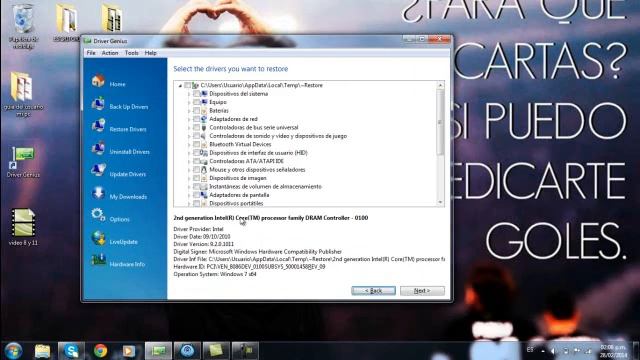Viewport: 640px width, 360px height.
Task: Check Controladoras de bus serie universal
Action: coord(197,127)
